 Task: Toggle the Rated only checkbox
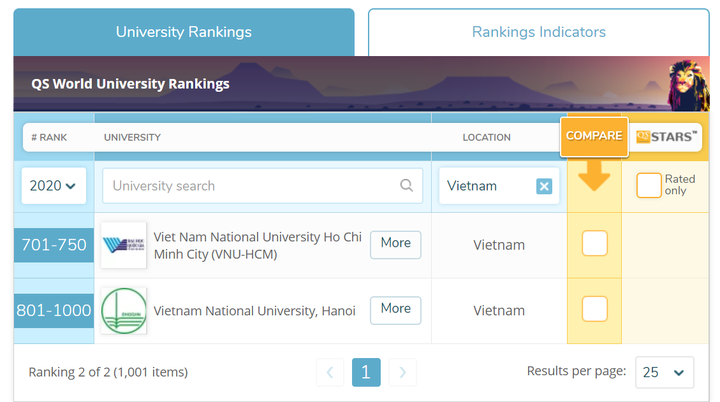coord(648,185)
